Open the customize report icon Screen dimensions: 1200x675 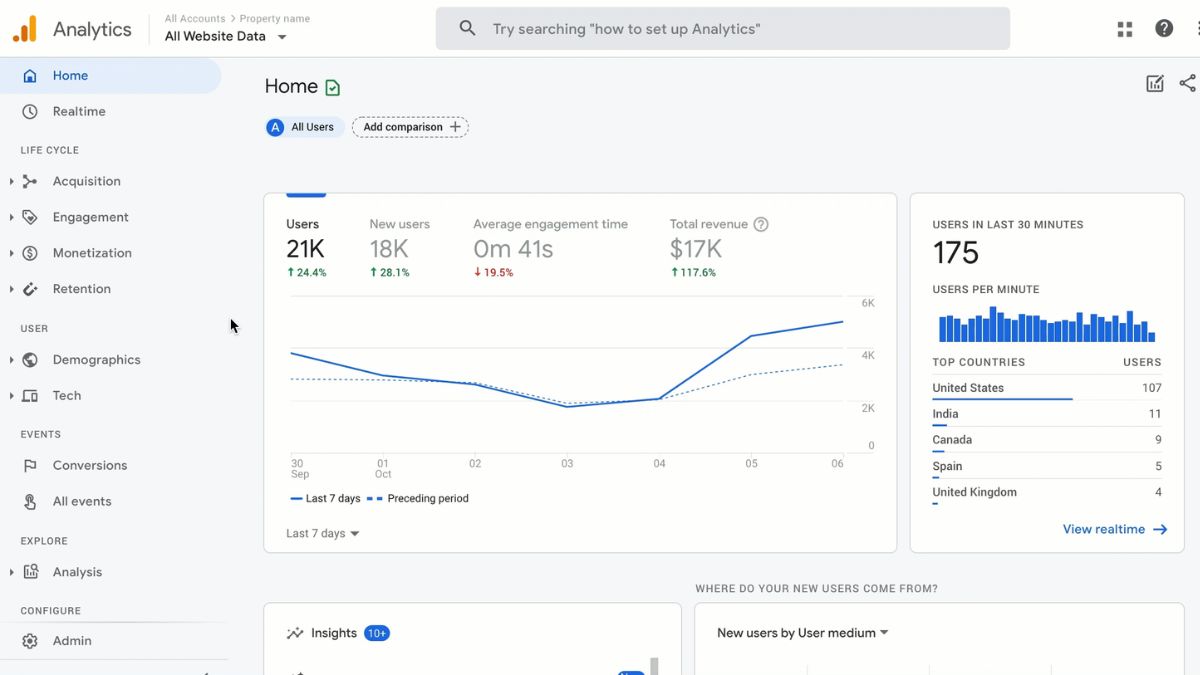(x=1155, y=84)
